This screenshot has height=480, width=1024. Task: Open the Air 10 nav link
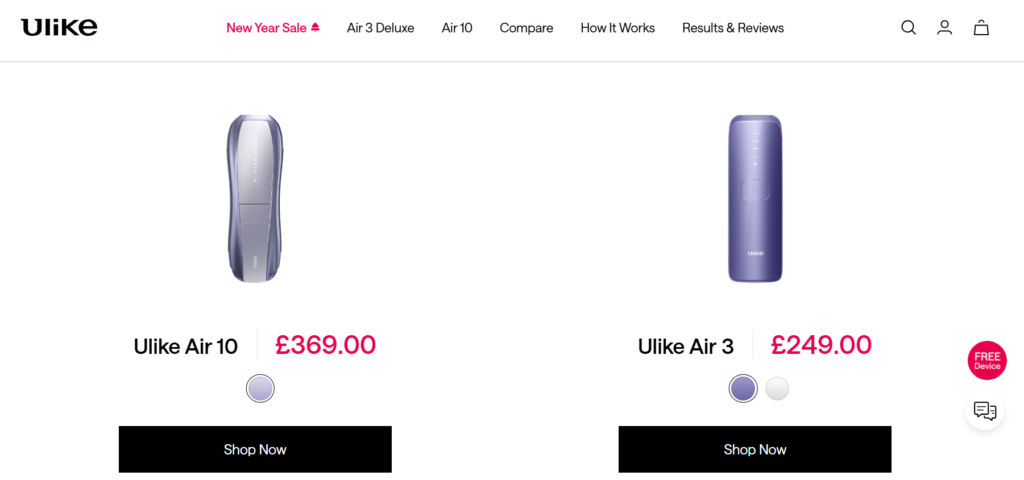(457, 28)
